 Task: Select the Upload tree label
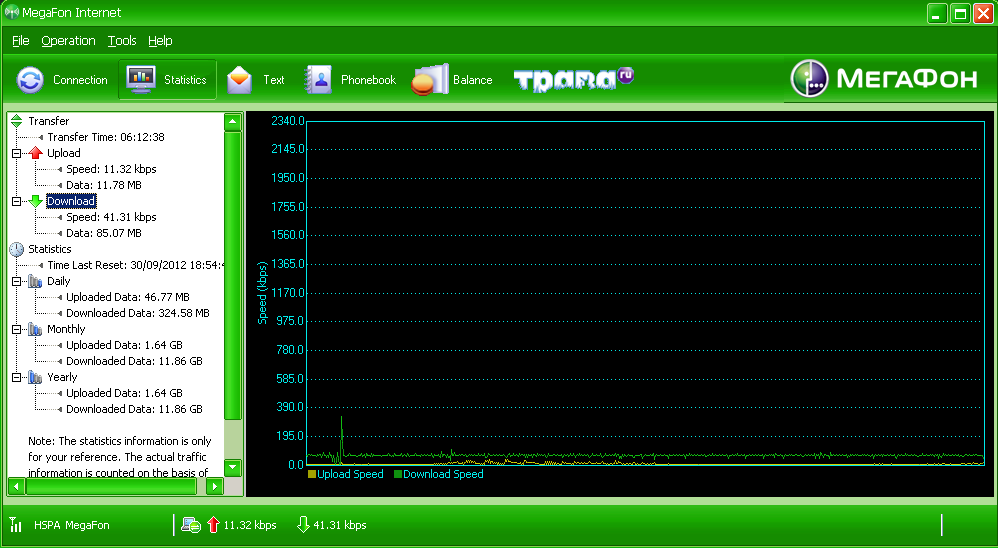64,153
